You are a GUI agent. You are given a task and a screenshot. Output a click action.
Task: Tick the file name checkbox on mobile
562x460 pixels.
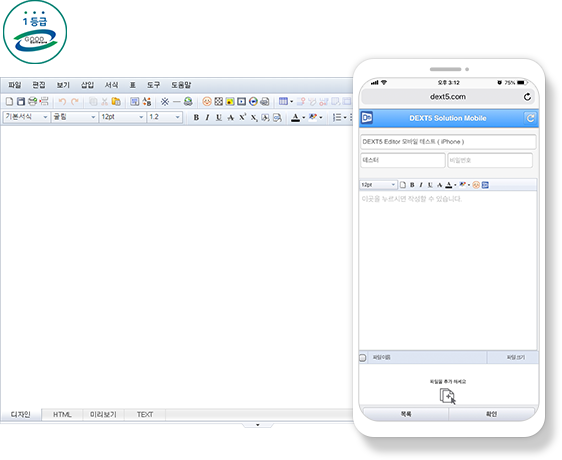pyautogui.click(x=363, y=357)
